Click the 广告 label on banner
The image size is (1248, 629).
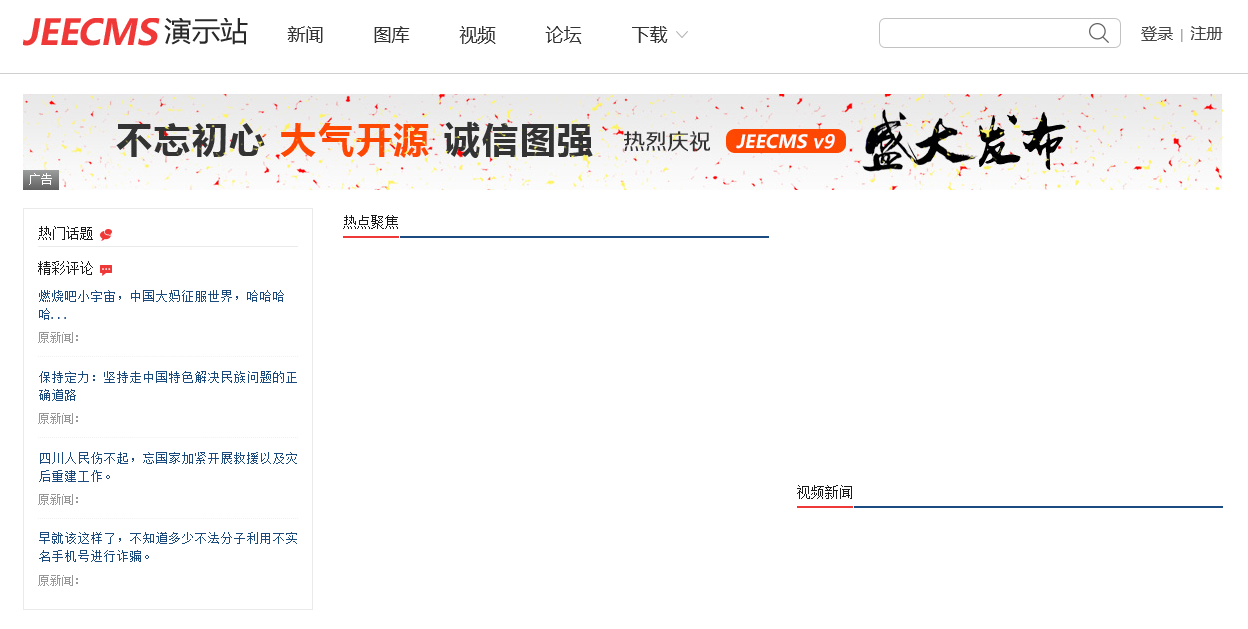tap(41, 180)
